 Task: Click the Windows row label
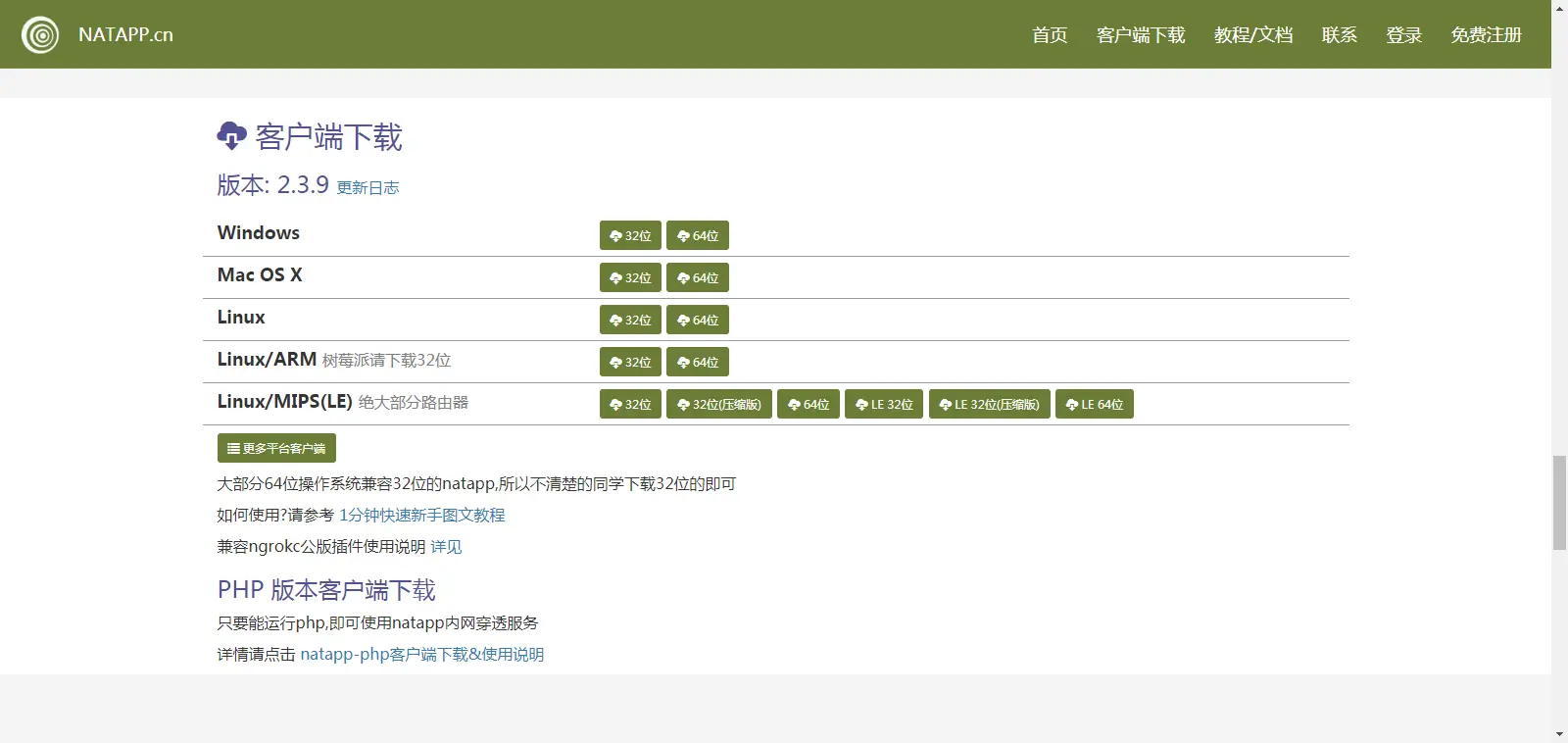click(259, 232)
